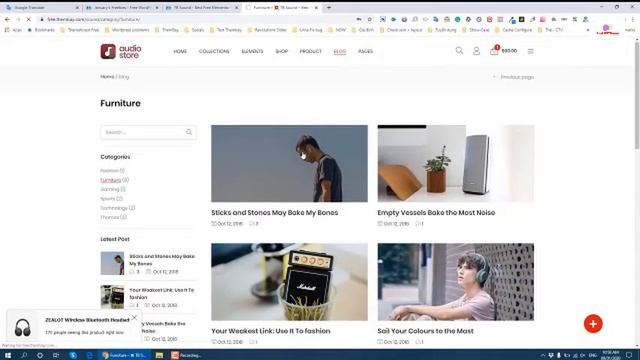This screenshot has height=360, width=640.
Task: Click the man with earbuds post image
Action: (x=289, y=163)
